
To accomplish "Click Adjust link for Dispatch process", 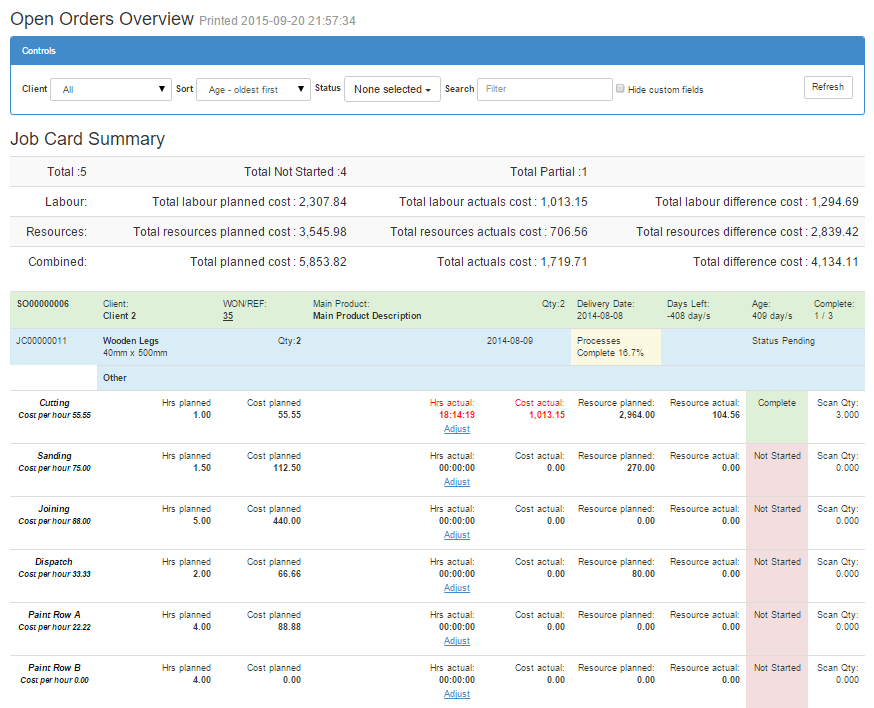I will coord(457,588).
